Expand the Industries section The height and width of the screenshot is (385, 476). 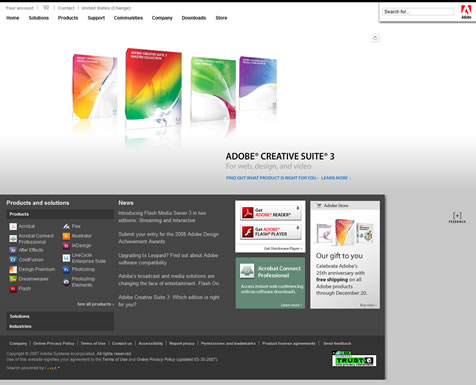pos(60,326)
